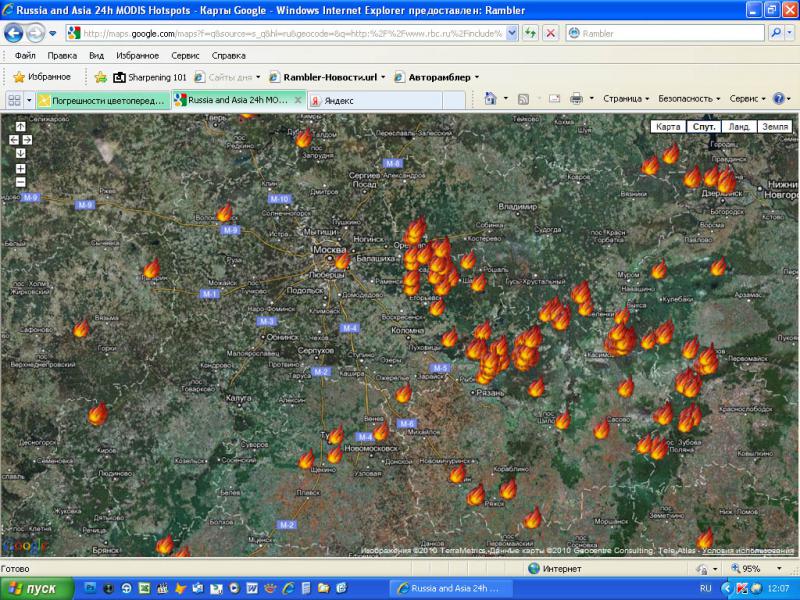
Task: Open the Quick Tabs grid icon
Action: 14,100
